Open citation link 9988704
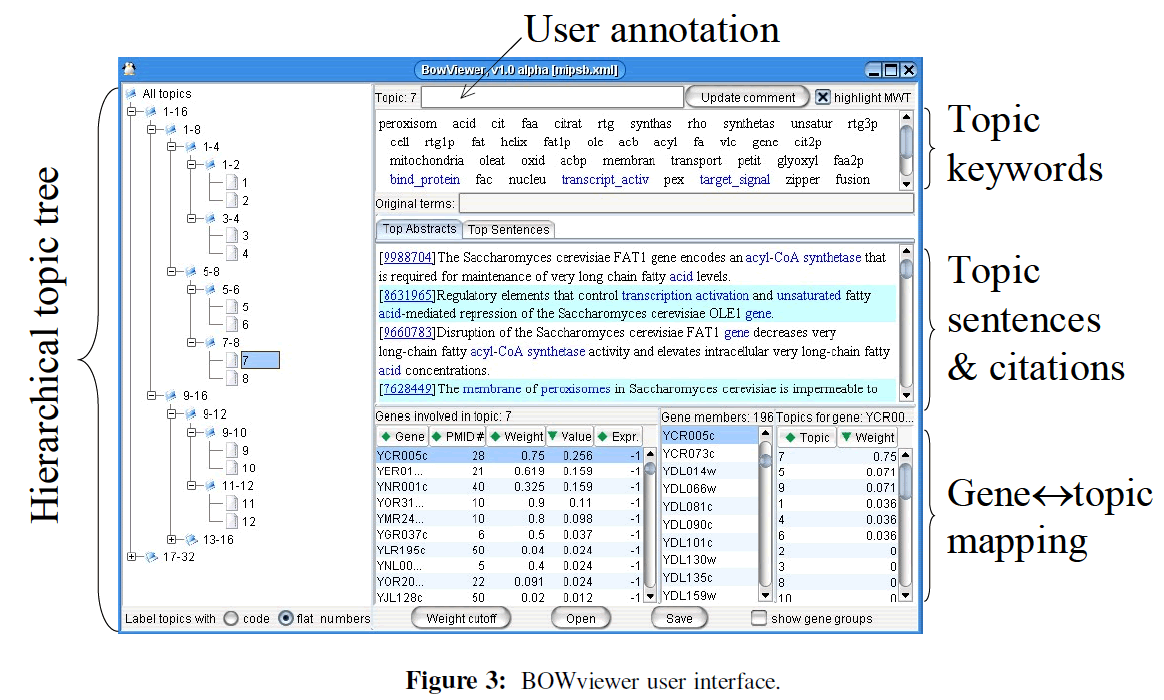 coord(407,258)
